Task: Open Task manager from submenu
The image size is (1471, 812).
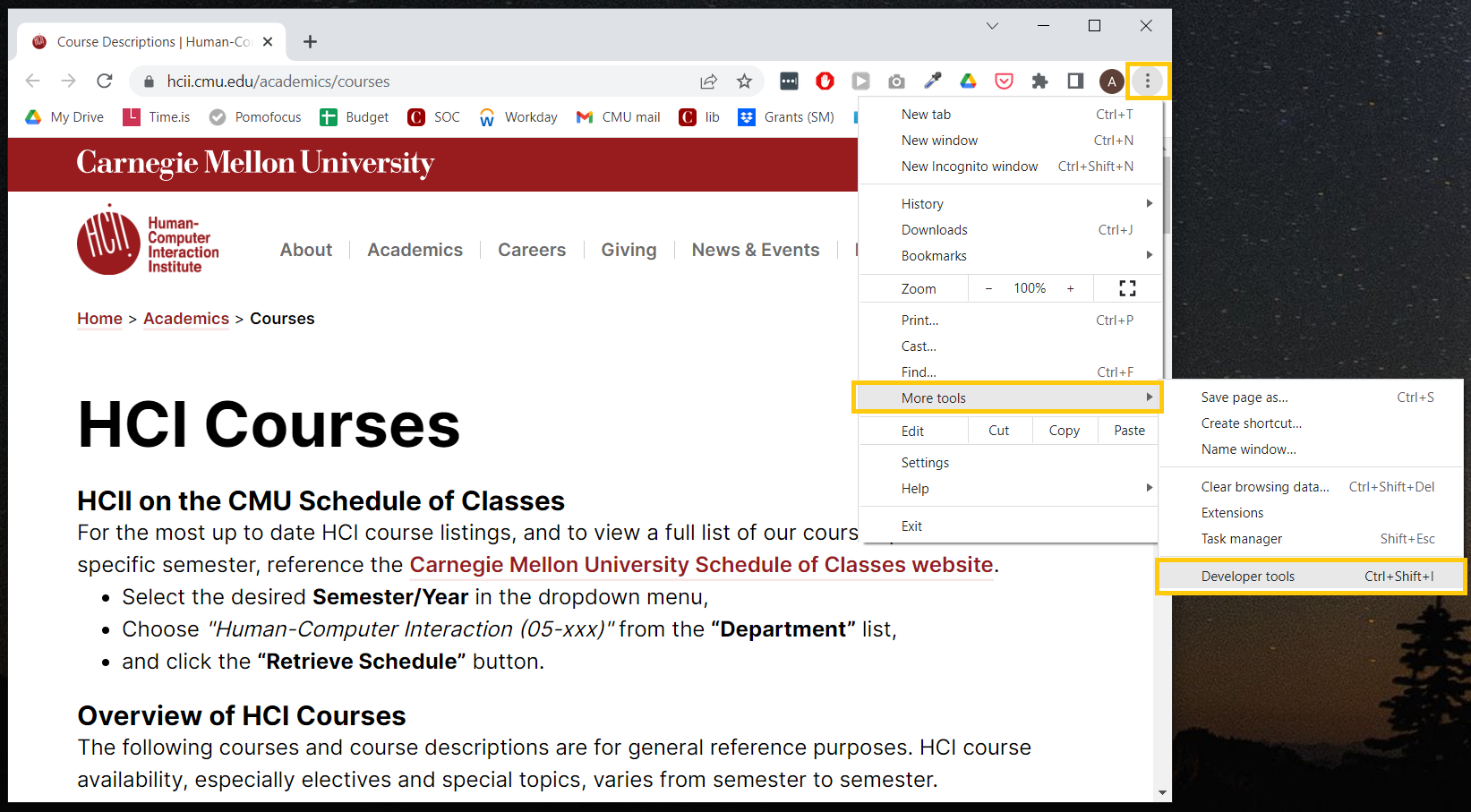Action: click(x=1312, y=539)
